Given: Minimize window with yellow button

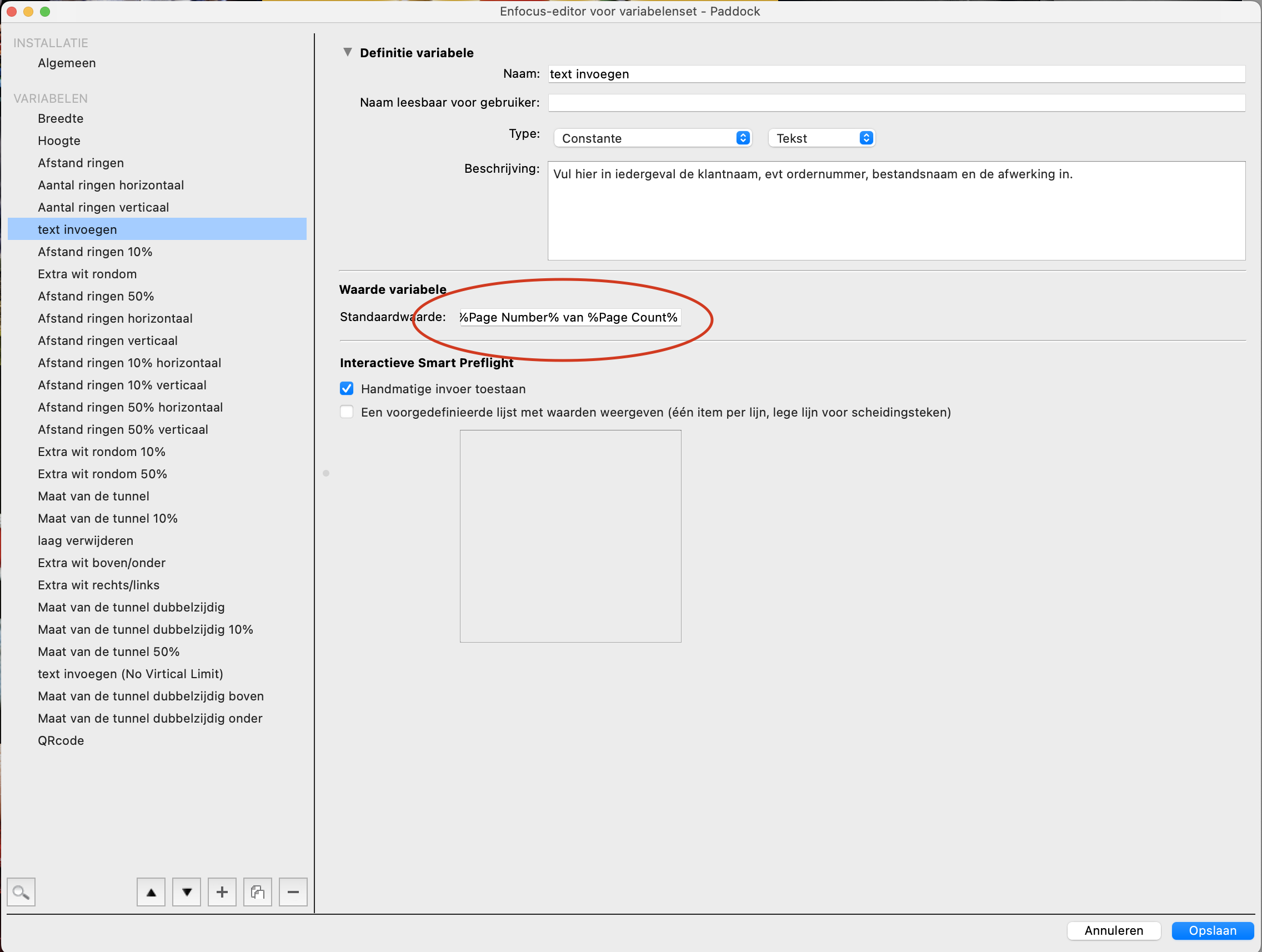Looking at the screenshot, I should pos(28,12).
